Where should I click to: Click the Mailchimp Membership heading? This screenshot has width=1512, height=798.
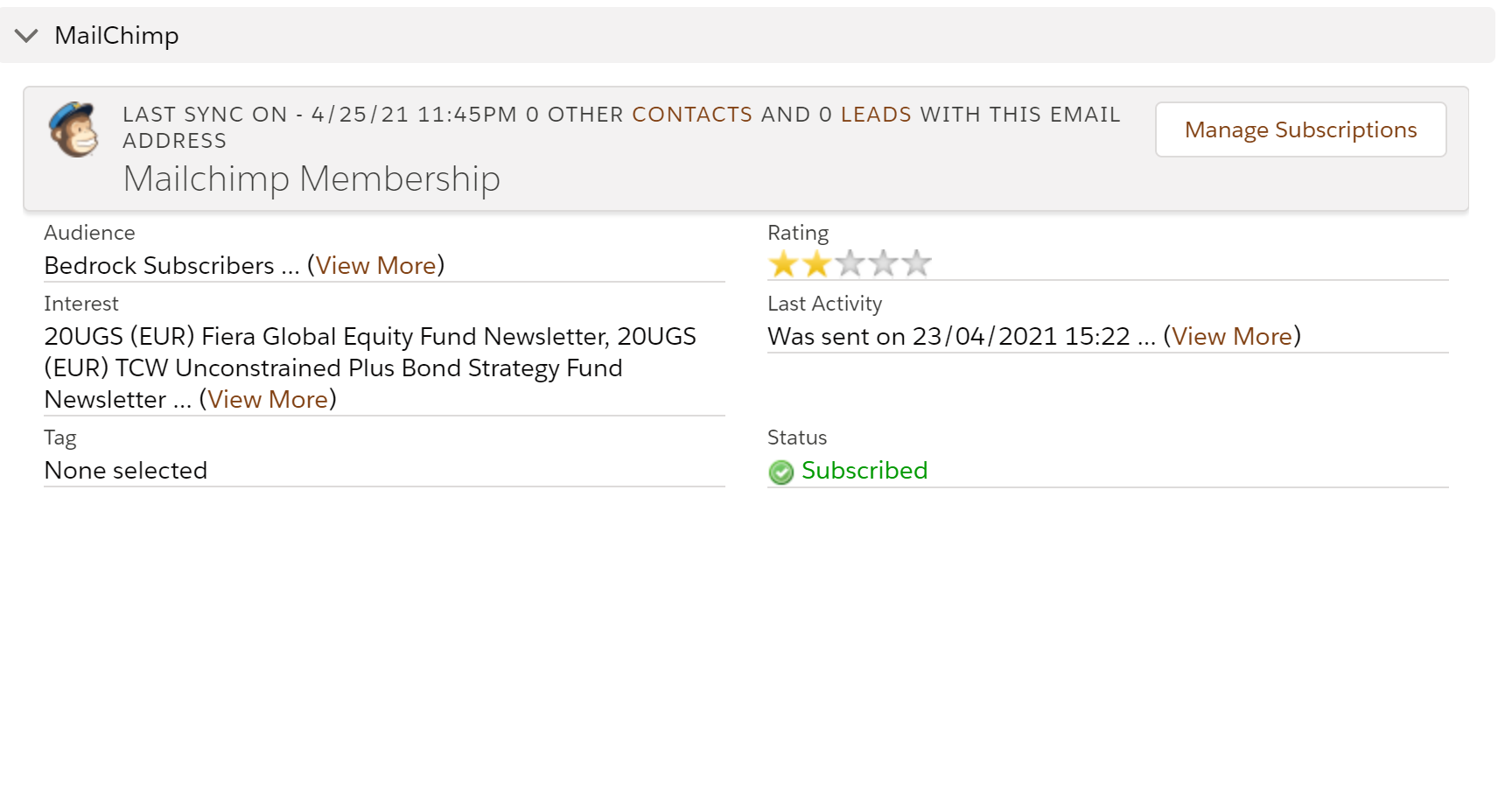click(x=311, y=179)
